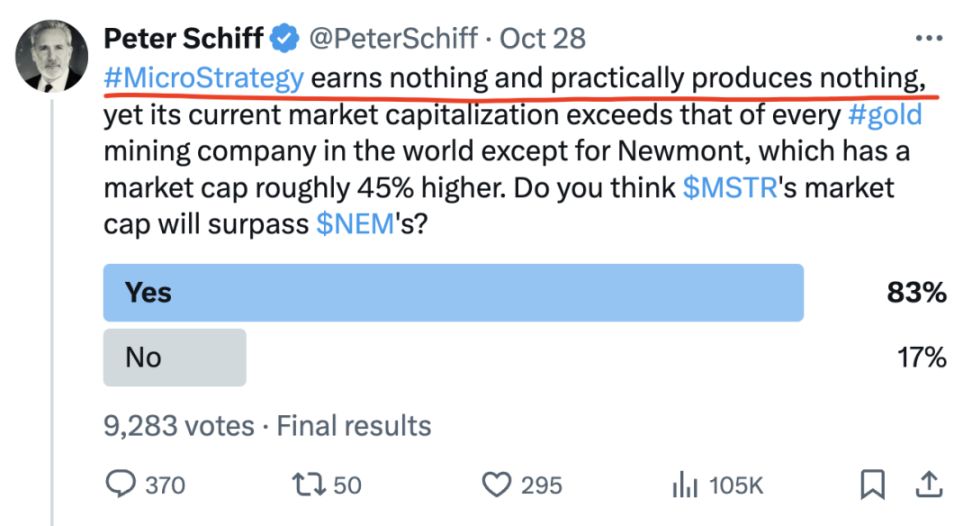Open the #gold hashtag
The image size is (972, 526).
point(884,117)
